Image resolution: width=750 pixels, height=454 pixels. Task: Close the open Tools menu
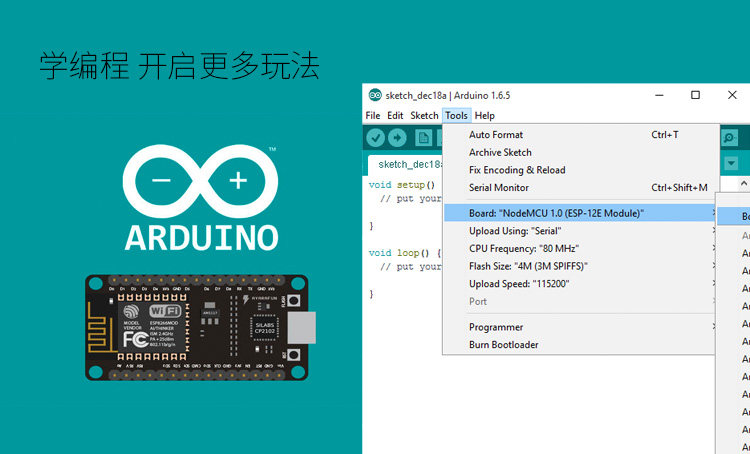pyautogui.click(x=456, y=115)
